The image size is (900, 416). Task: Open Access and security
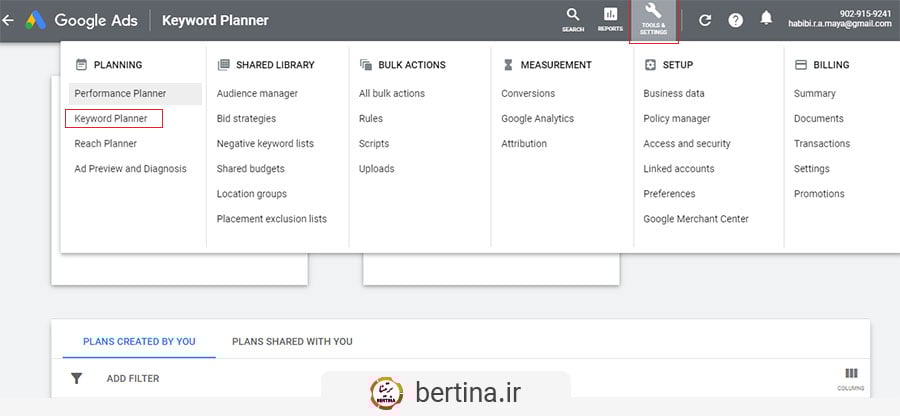coord(687,143)
